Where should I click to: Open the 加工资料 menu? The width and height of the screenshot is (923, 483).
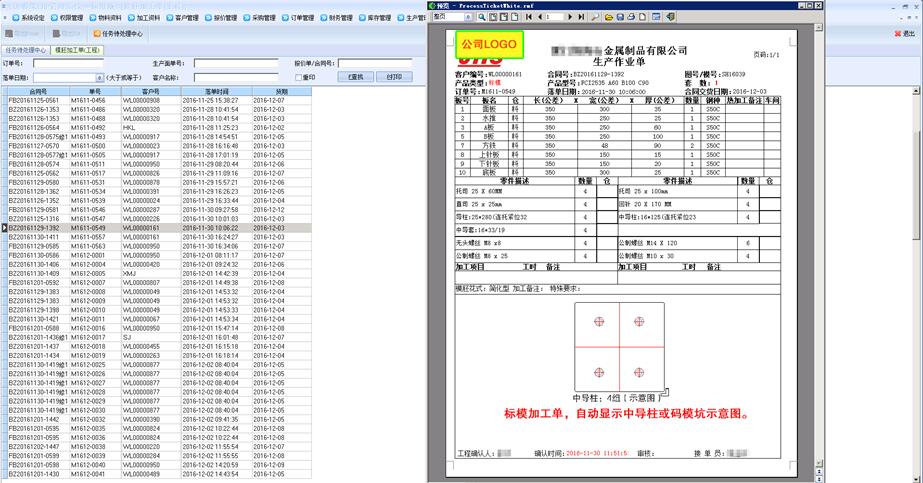pyautogui.click(x=144, y=18)
